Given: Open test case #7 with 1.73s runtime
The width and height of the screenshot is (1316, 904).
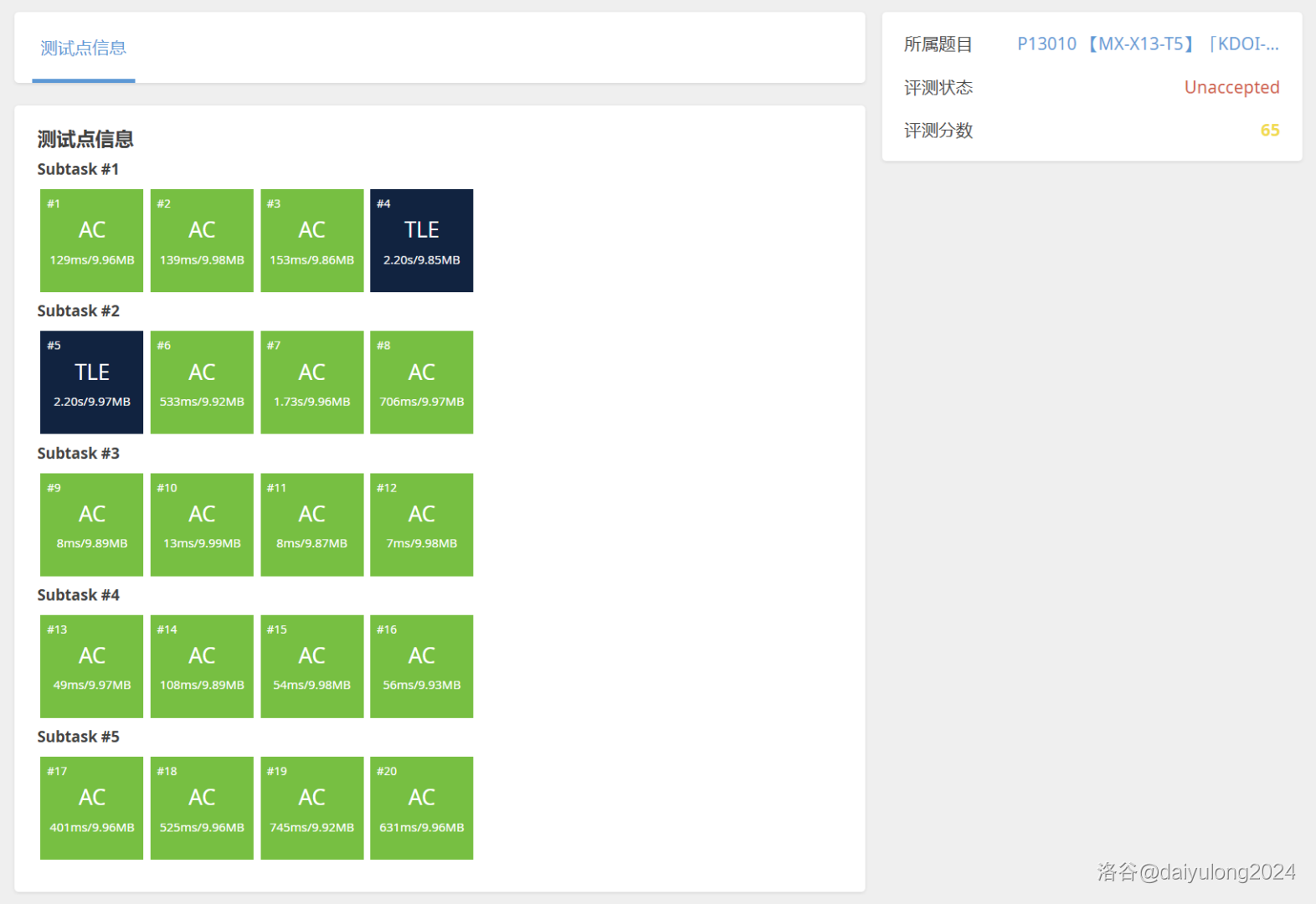Looking at the screenshot, I should click(311, 383).
